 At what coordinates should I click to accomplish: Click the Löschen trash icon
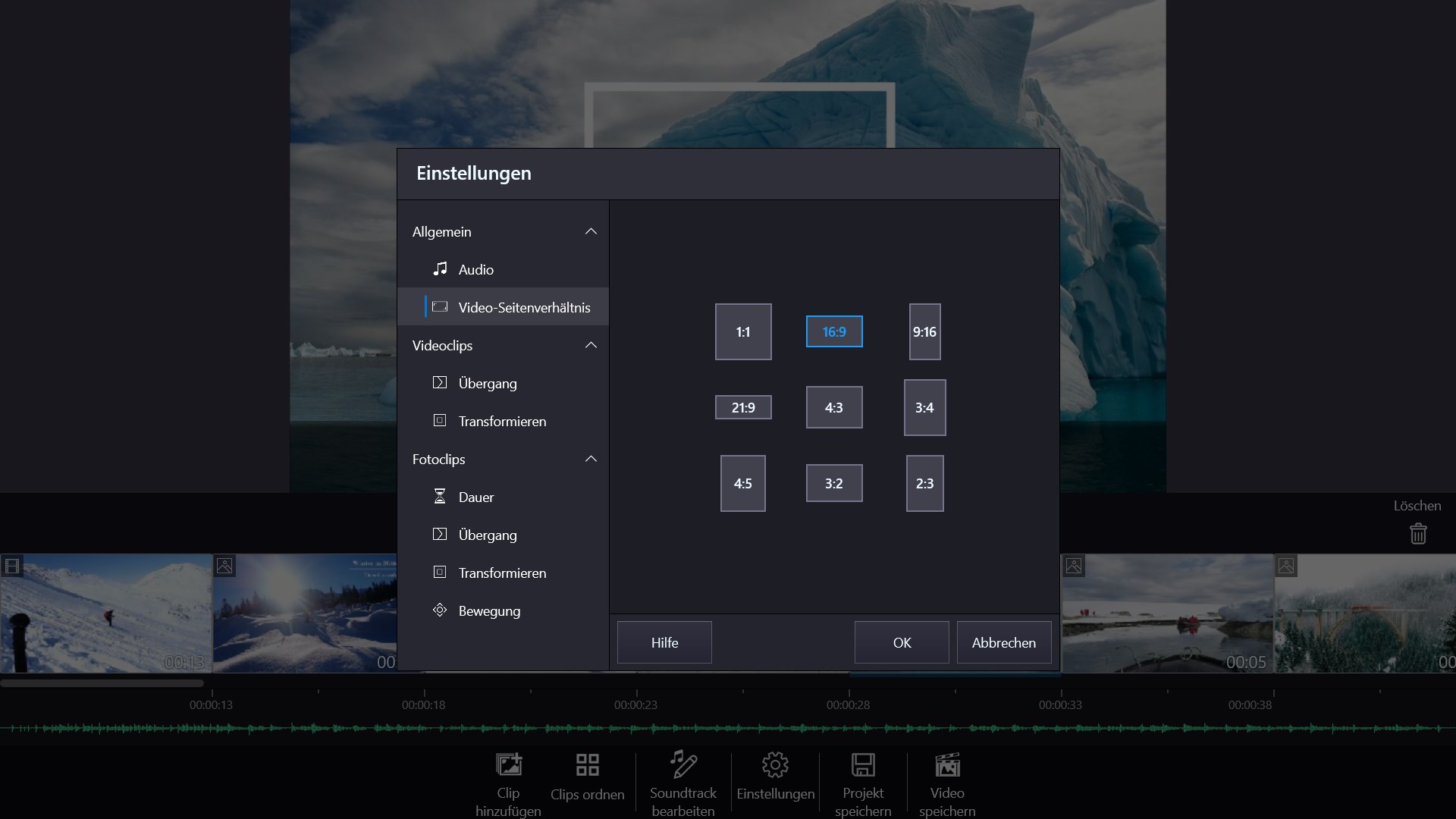pyautogui.click(x=1418, y=534)
